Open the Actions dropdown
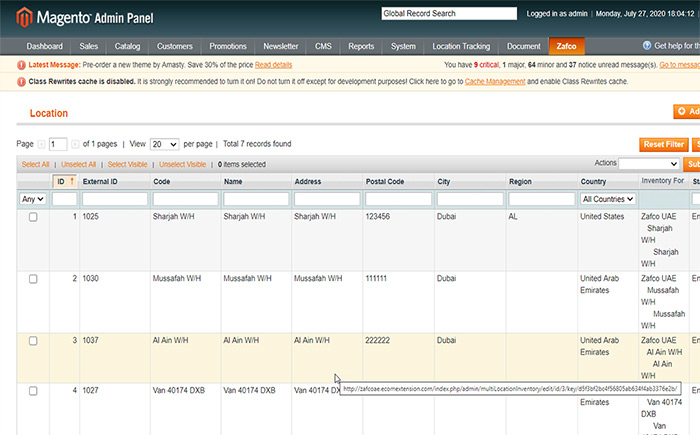The width and height of the screenshot is (700, 435). point(649,164)
